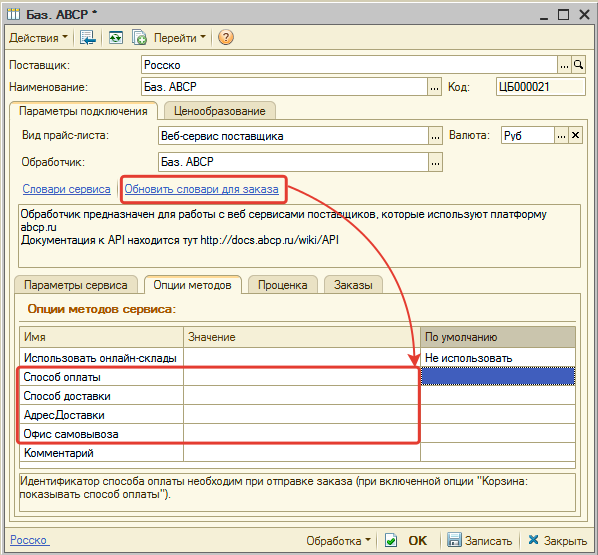Select the Способ доставки table row
598x555 pixels.
click(297, 396)
